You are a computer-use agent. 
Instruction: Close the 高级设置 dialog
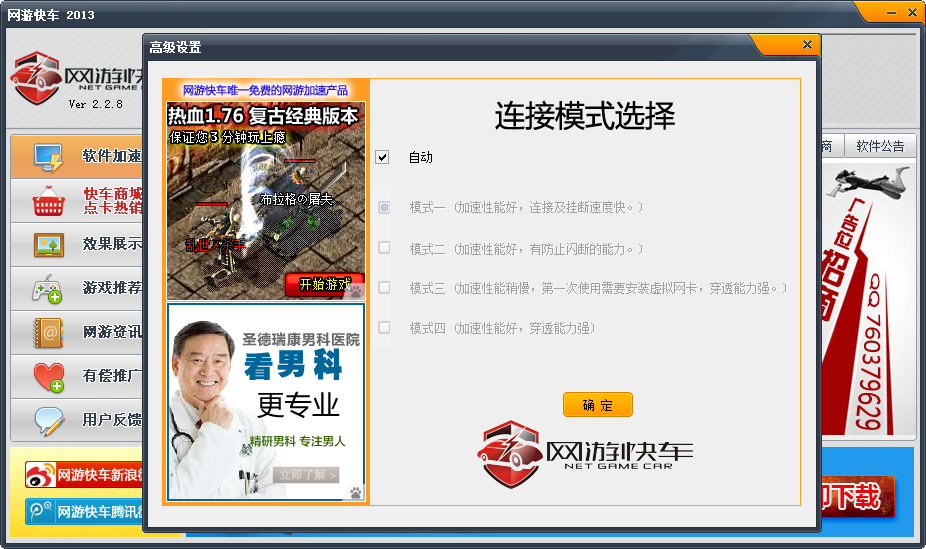pyautogui.click(x=807, y=45)
